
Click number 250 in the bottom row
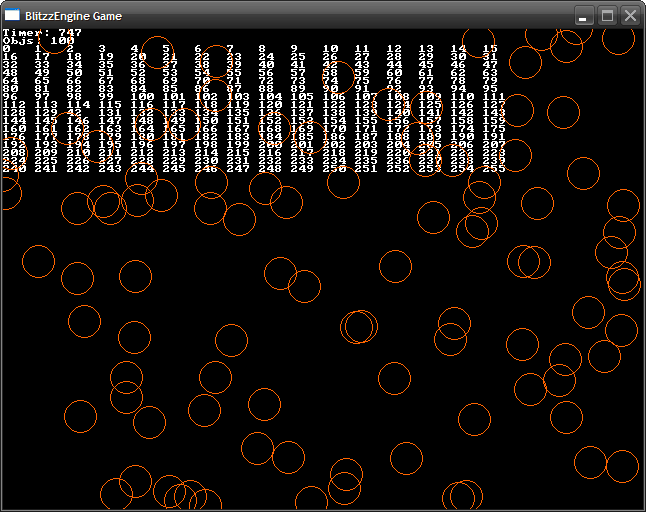(x=334, y=169)
